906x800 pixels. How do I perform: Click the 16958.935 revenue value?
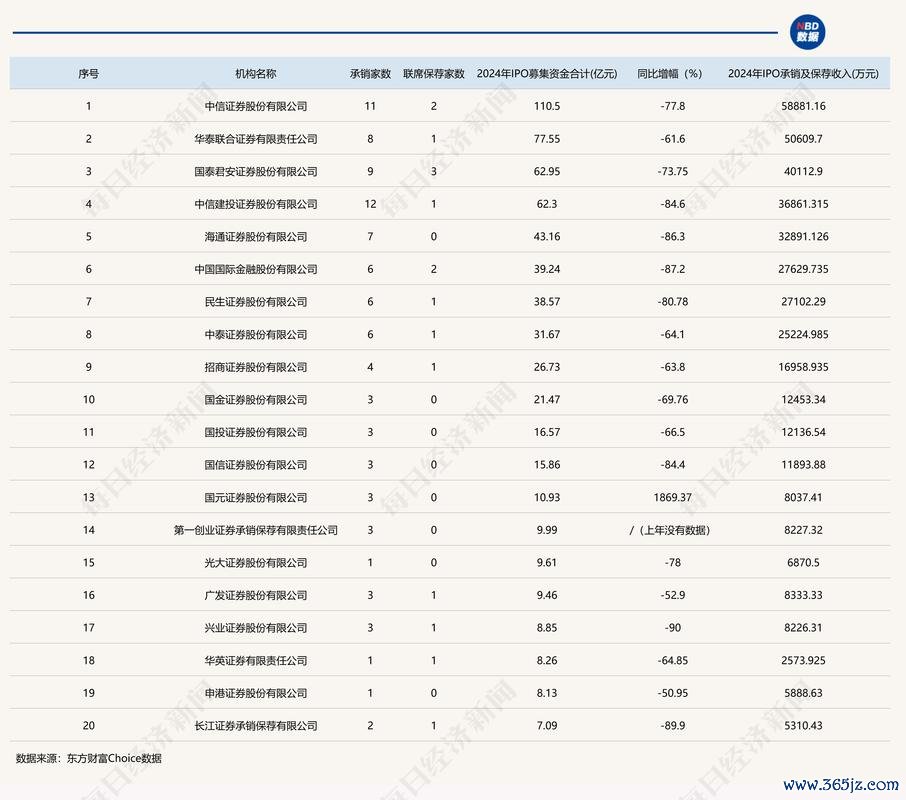click(803, 367)
